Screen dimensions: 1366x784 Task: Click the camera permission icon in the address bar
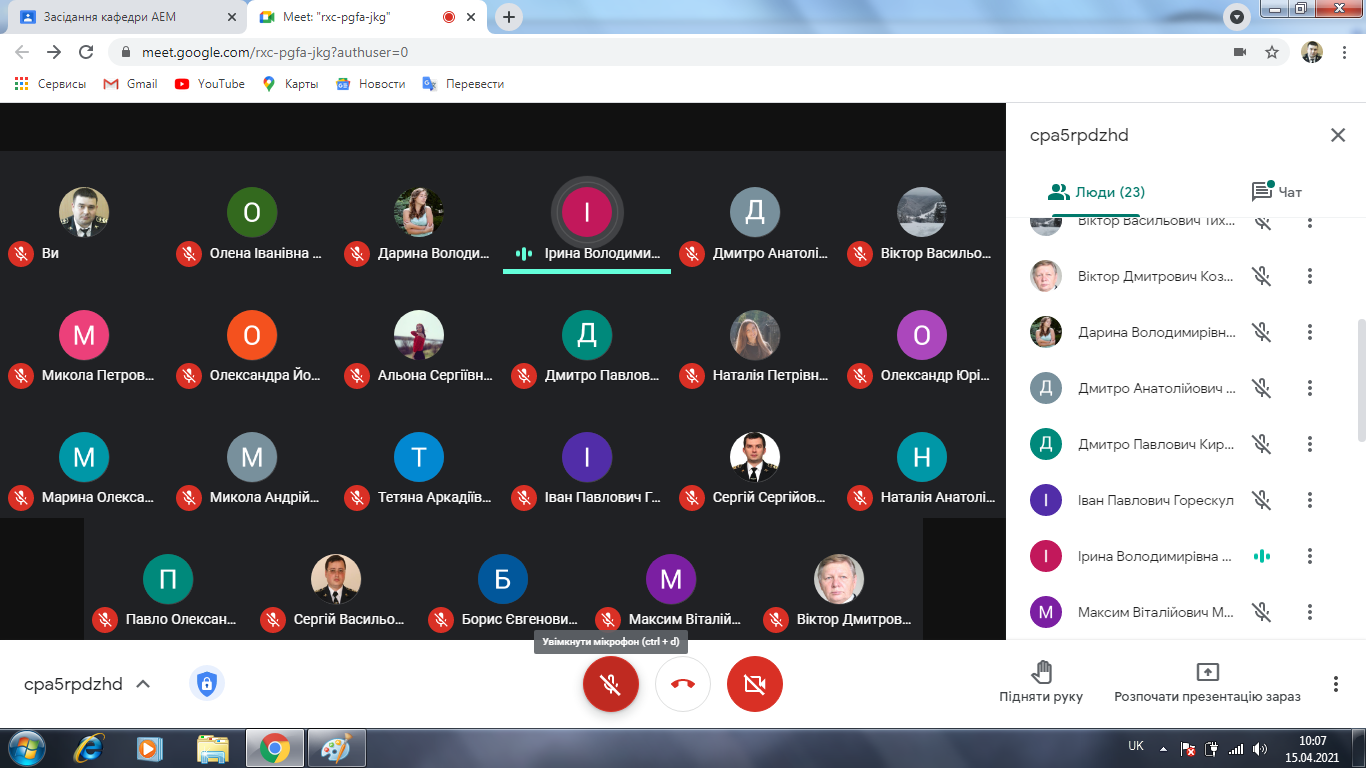coord(1240,52)
